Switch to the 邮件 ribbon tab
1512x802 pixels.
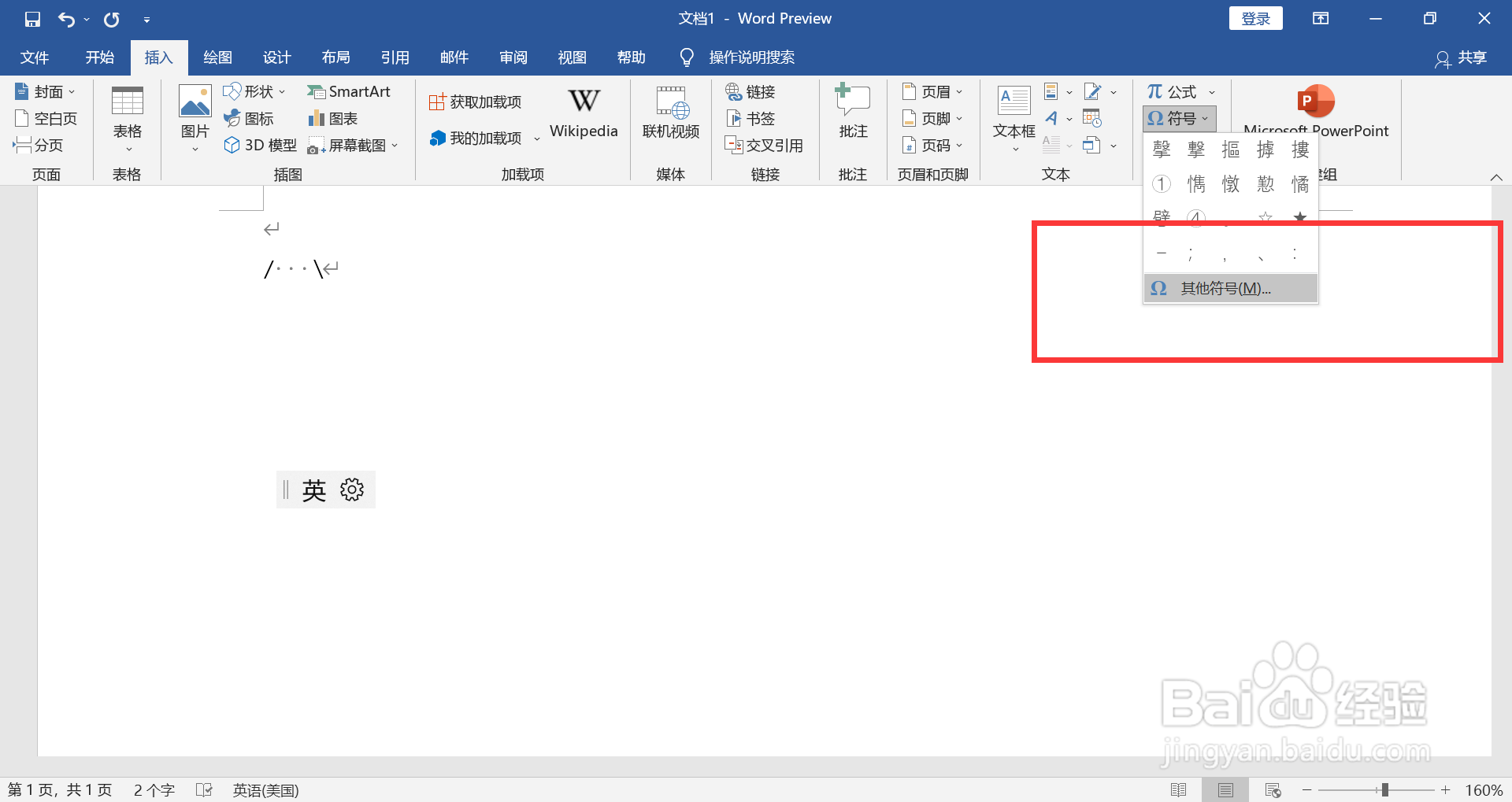454,57
